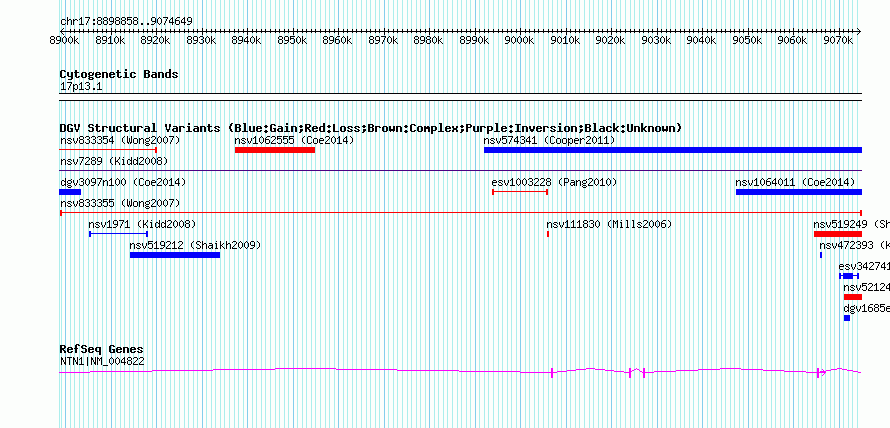This screenshot has width=890, height=428.
Task: Click the 8900k ruler label
Action: click(64, 41)
